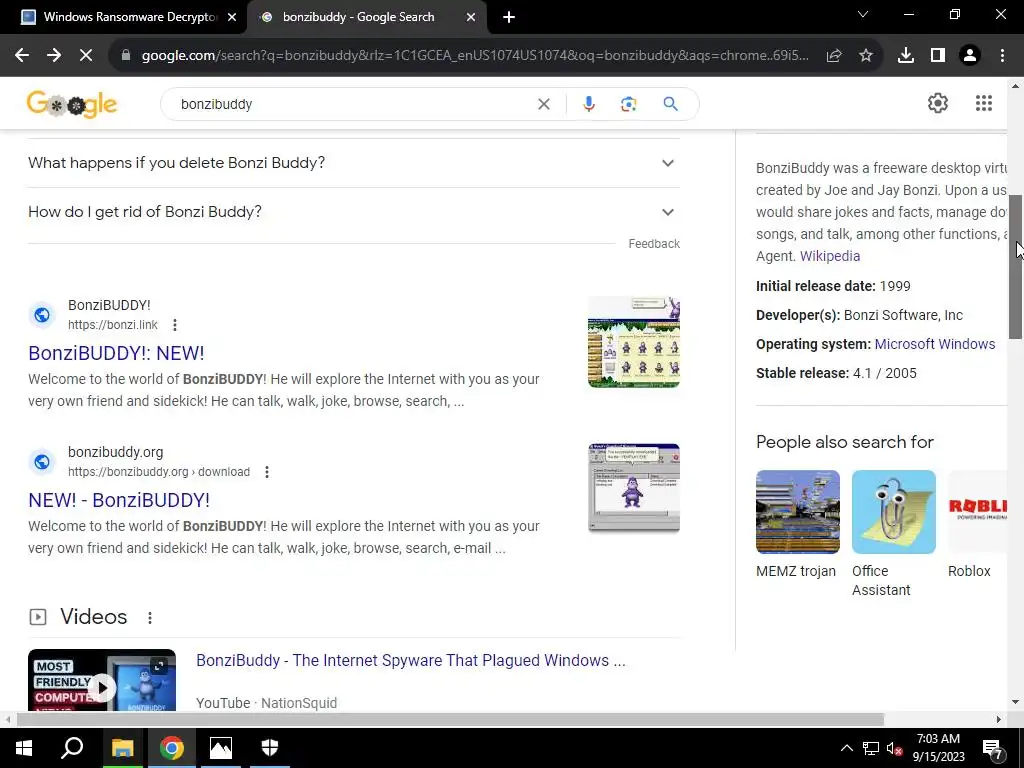Open taskbar clock showing 7:03 AM

pos(938,748)
